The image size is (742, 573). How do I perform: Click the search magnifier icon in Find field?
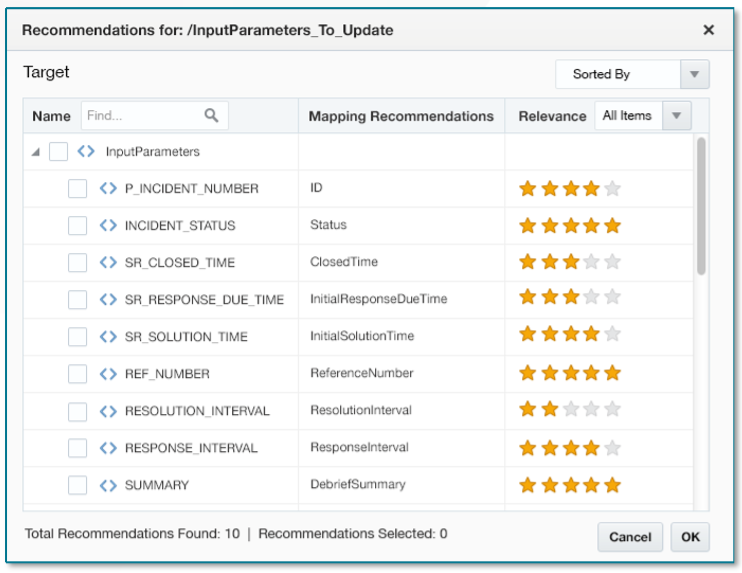pos(211,116)
